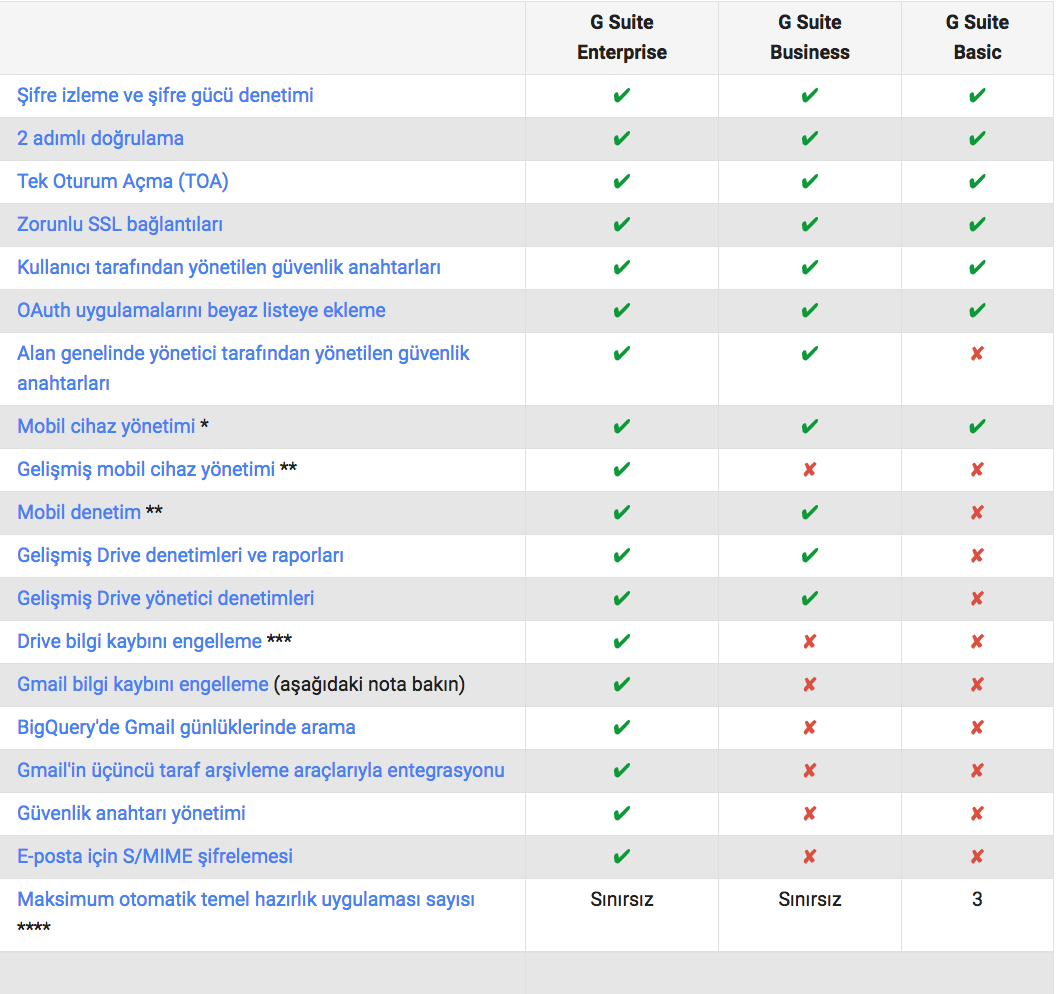Click Enterprise checkmark for E-posta S/MIME şifrelemesi
Viewport: 1056px width, 994px height.
point(622,857)
